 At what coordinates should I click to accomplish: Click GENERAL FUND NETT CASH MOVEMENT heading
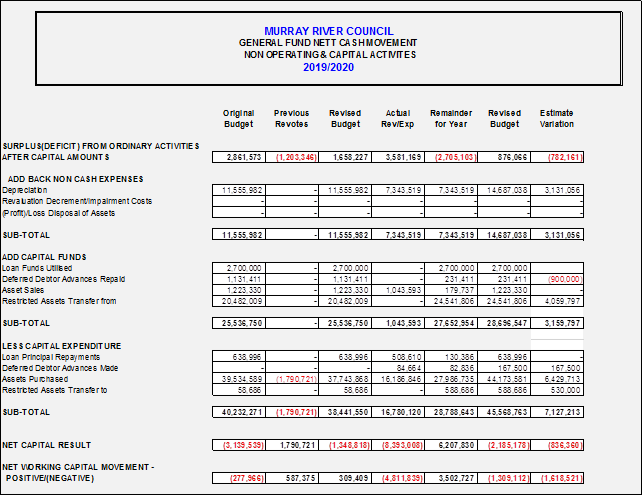coord(328,43)
